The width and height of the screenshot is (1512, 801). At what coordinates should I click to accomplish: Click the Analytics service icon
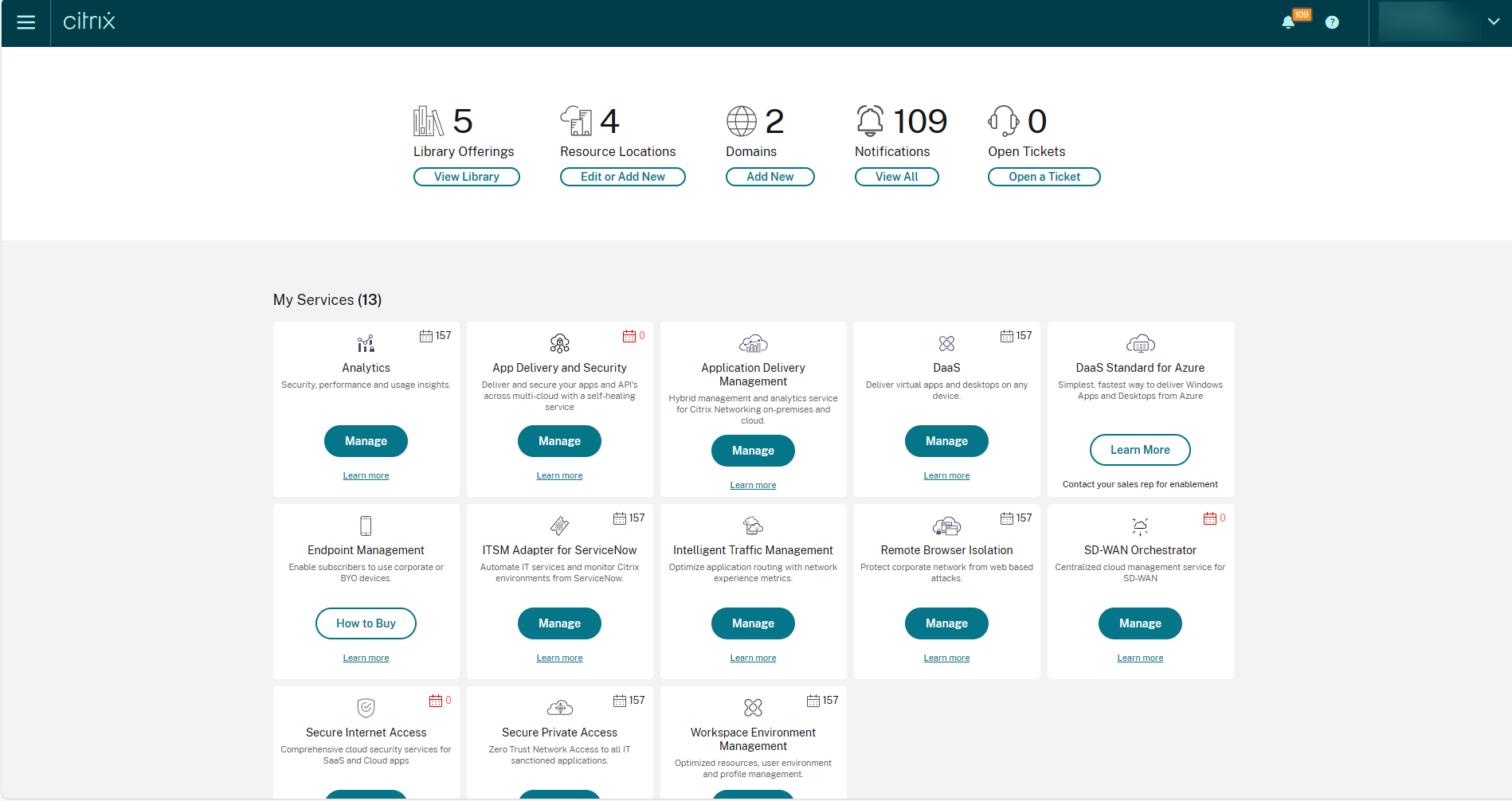point(366,344)
